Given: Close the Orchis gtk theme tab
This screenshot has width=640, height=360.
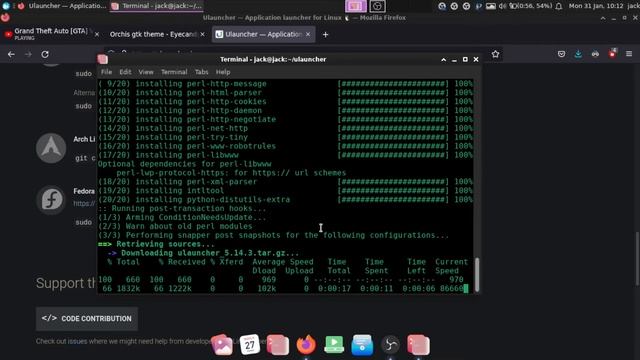Looking at the screenshot, I should [x=202, y=35].
